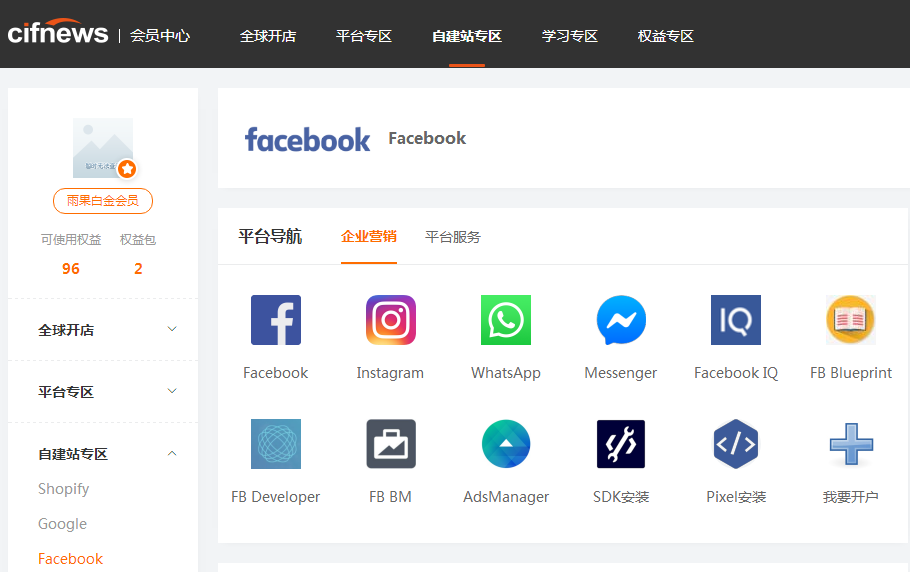The height and width of the screenshot is (572, 910).
Task: Open Shopify in the sidebar
Action: [63, 488]
